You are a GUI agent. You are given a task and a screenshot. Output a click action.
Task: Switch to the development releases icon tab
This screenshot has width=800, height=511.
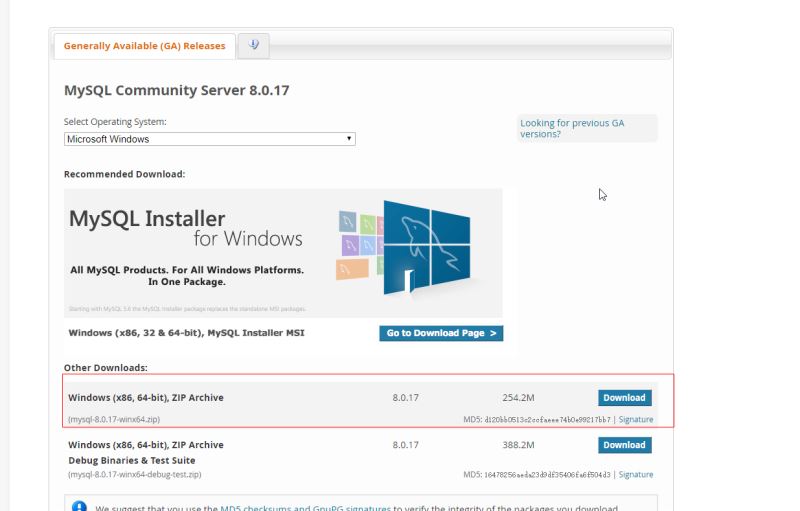pyautogui.click(x=254, y=45)
